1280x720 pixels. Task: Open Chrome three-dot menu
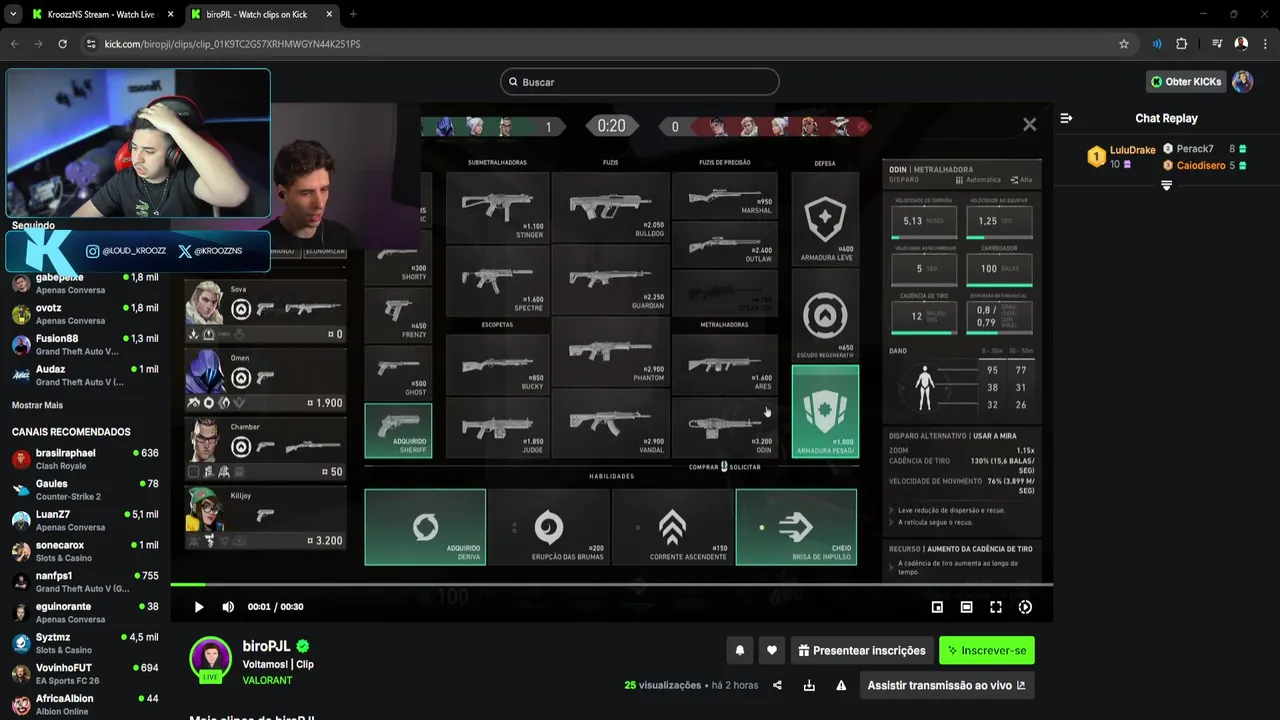[x=1265, y=44]
